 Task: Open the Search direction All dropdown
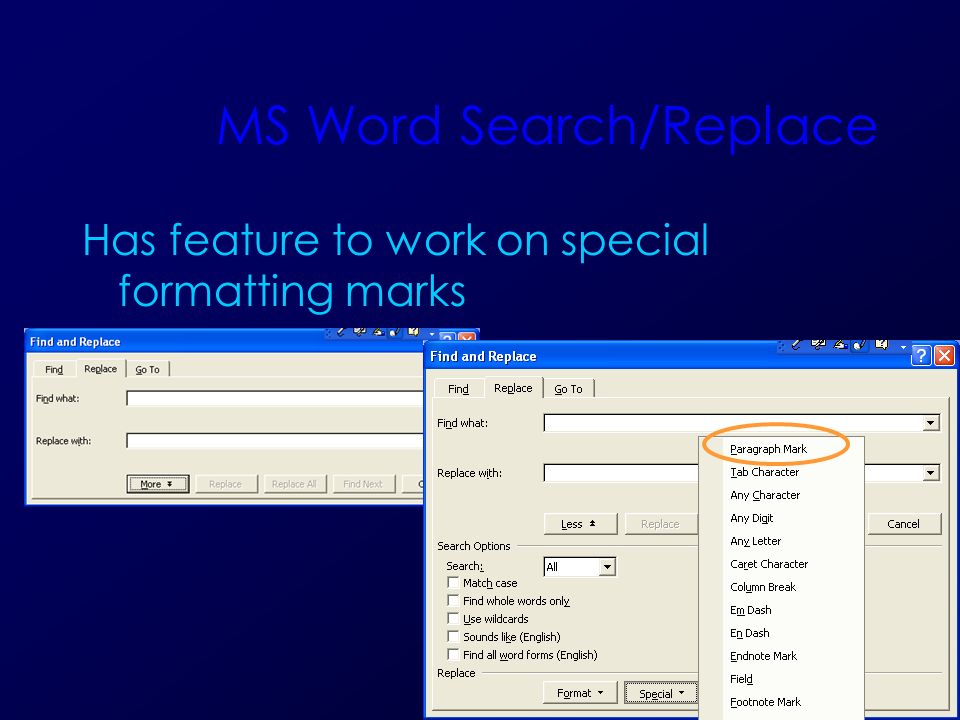[x=607, y=567]
